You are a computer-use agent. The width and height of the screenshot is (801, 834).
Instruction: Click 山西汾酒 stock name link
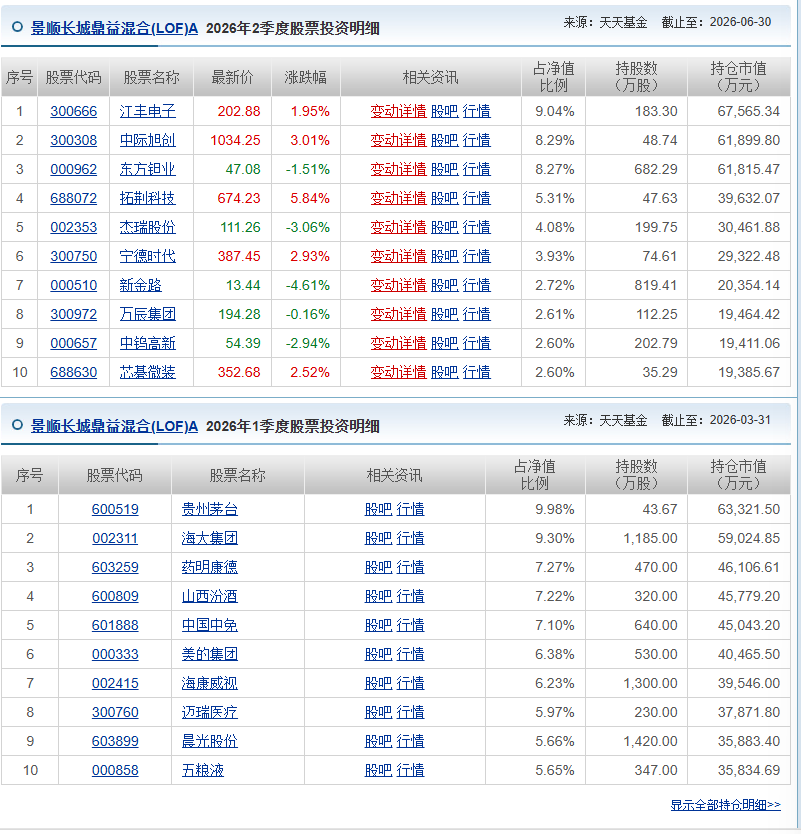pyautogui.click(x=210, y=596)
